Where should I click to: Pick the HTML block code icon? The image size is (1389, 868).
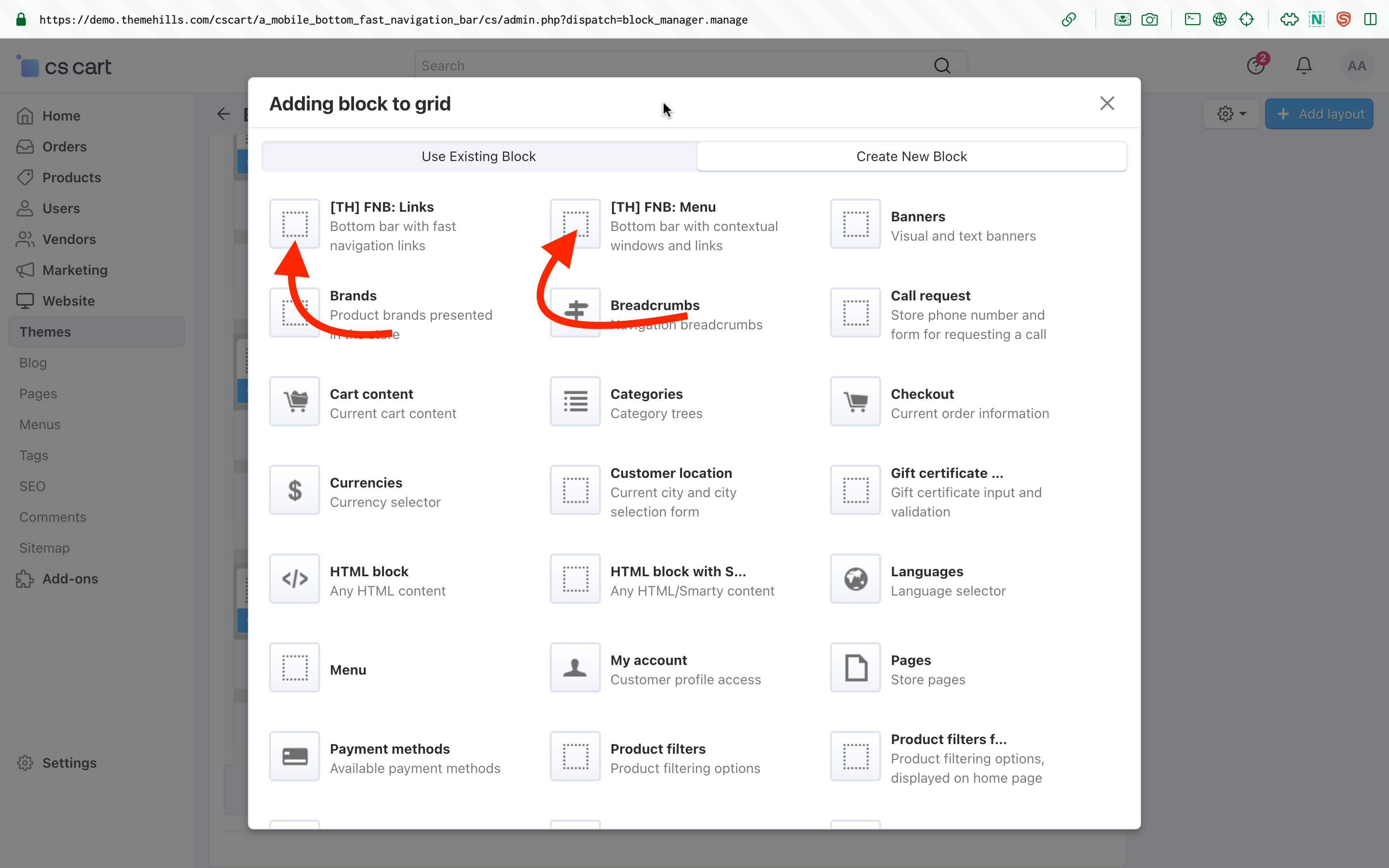pyautogui.click(x=295, y=579)
